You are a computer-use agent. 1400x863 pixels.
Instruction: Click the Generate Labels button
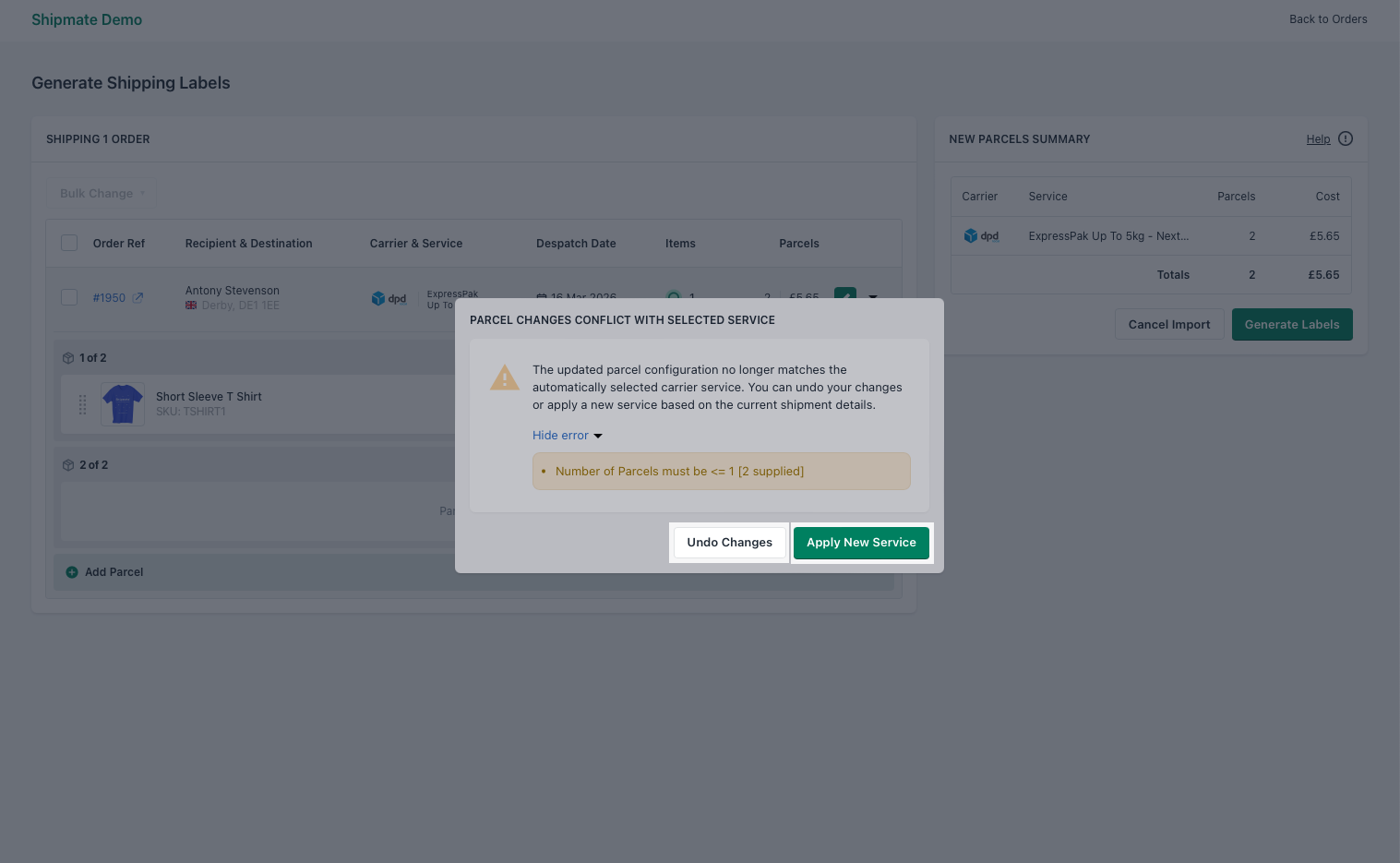1291,324
